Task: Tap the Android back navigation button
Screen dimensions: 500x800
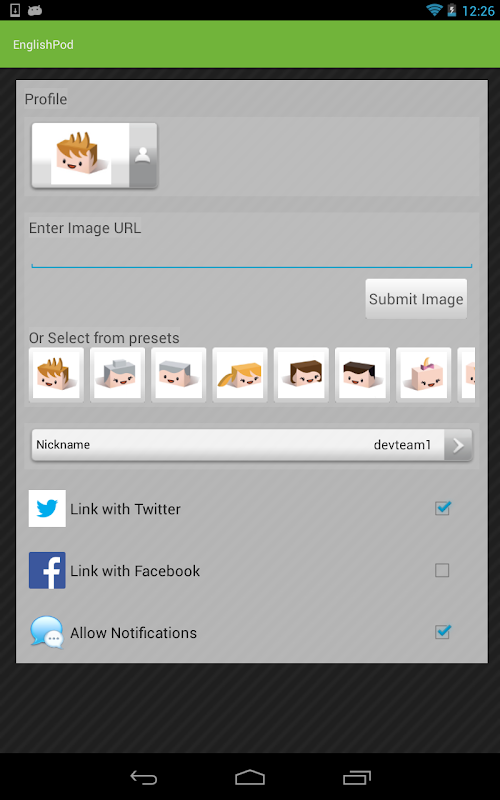Action: click(144, 777)
